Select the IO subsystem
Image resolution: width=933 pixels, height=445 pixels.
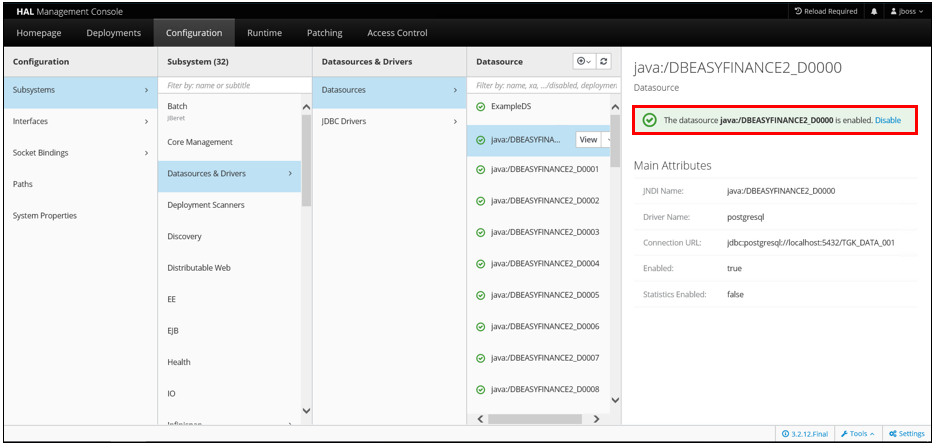230,394
